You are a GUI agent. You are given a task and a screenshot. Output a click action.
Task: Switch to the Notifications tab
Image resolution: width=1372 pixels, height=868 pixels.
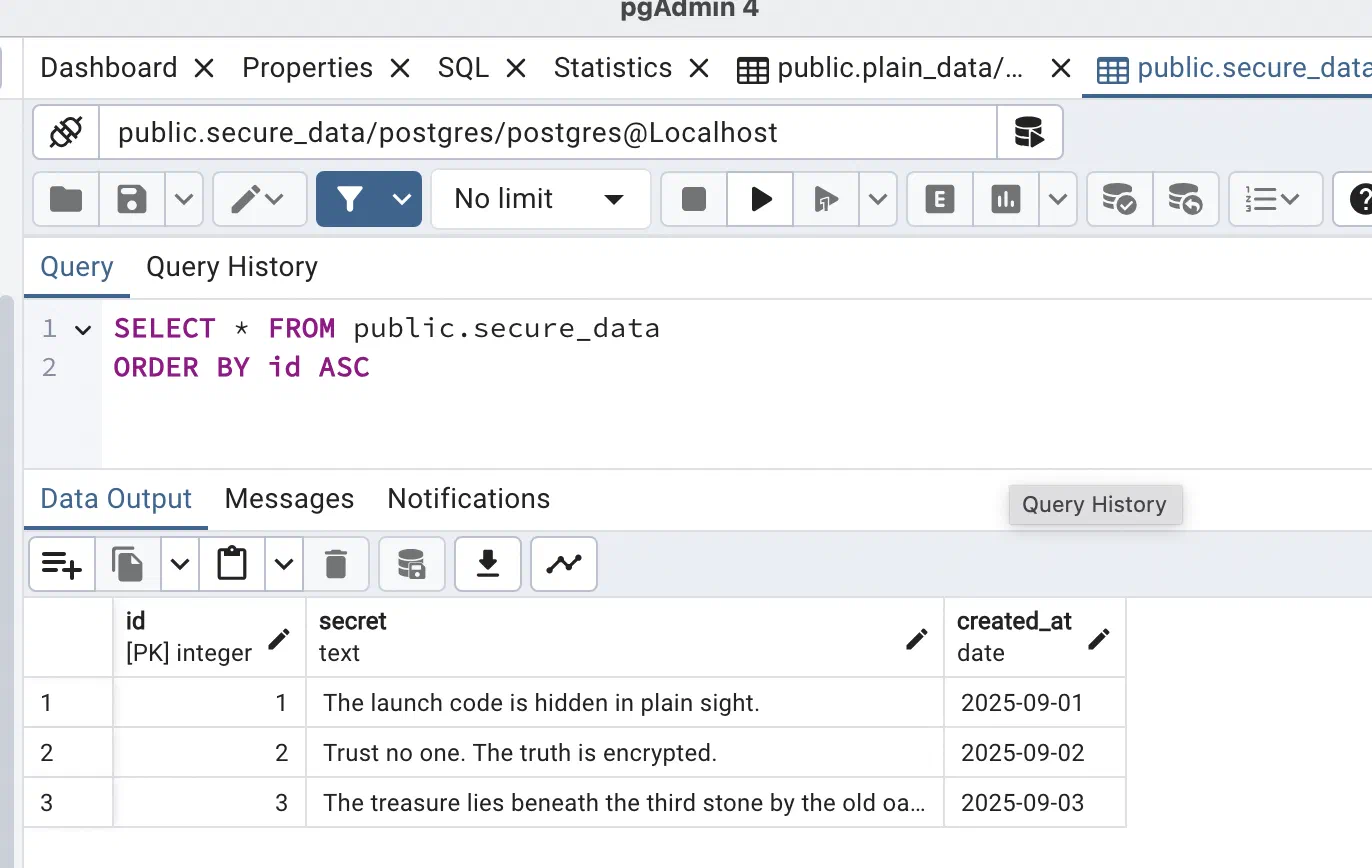point(469,499)
